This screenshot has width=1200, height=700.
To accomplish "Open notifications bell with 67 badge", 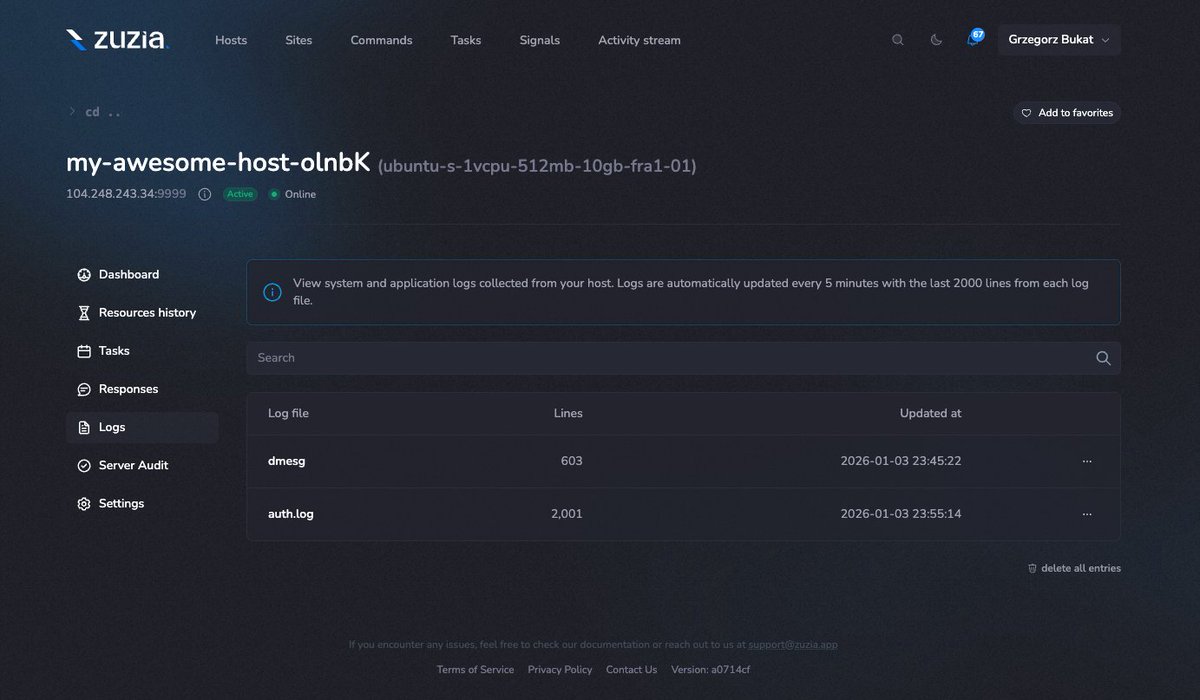I will pyautogui.click(x=974, y=39).
